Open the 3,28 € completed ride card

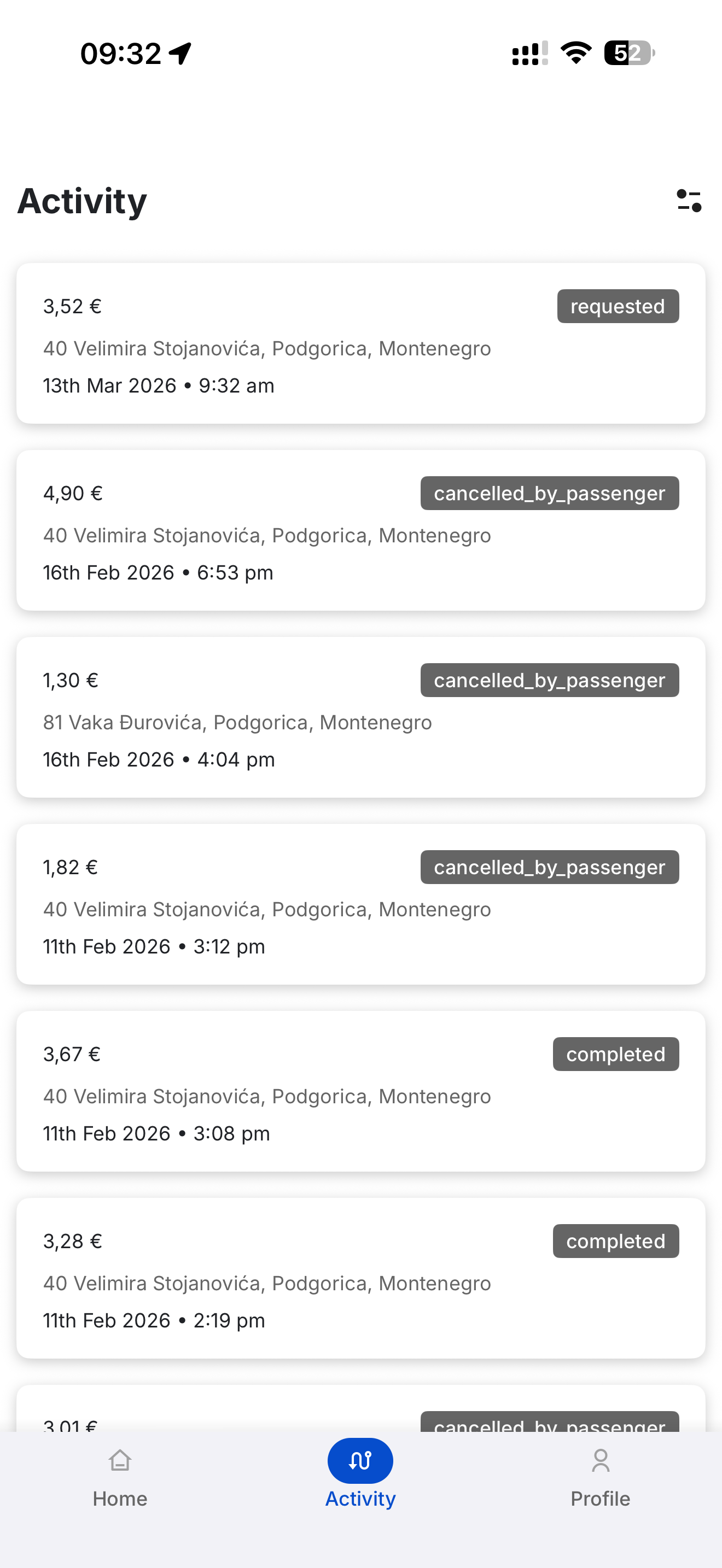361,1278
